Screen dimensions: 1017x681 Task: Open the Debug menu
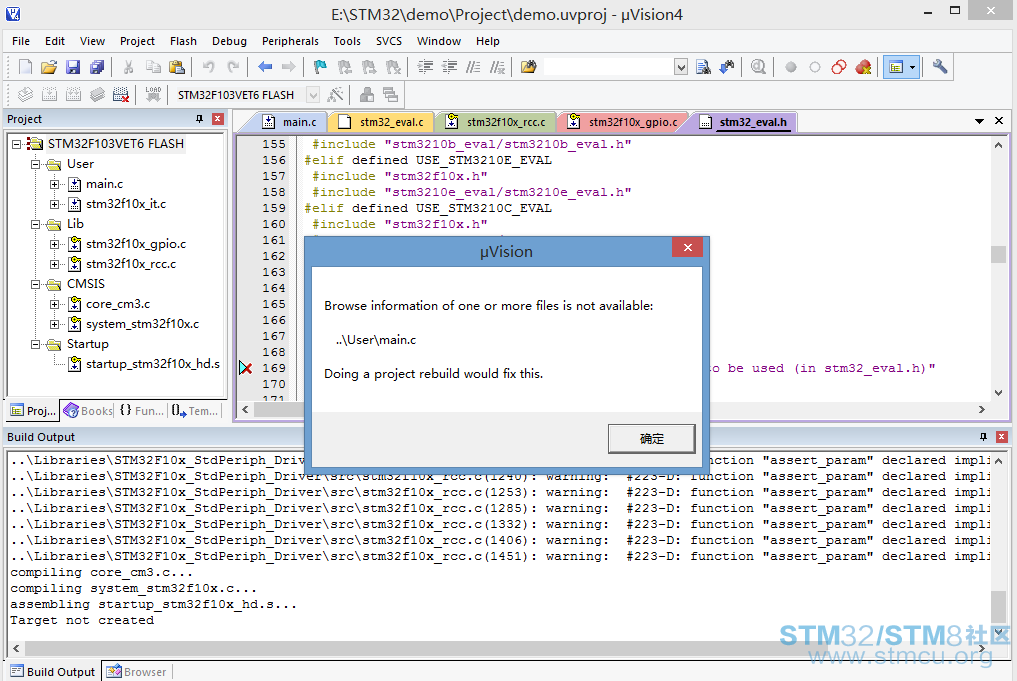point(229,41)
